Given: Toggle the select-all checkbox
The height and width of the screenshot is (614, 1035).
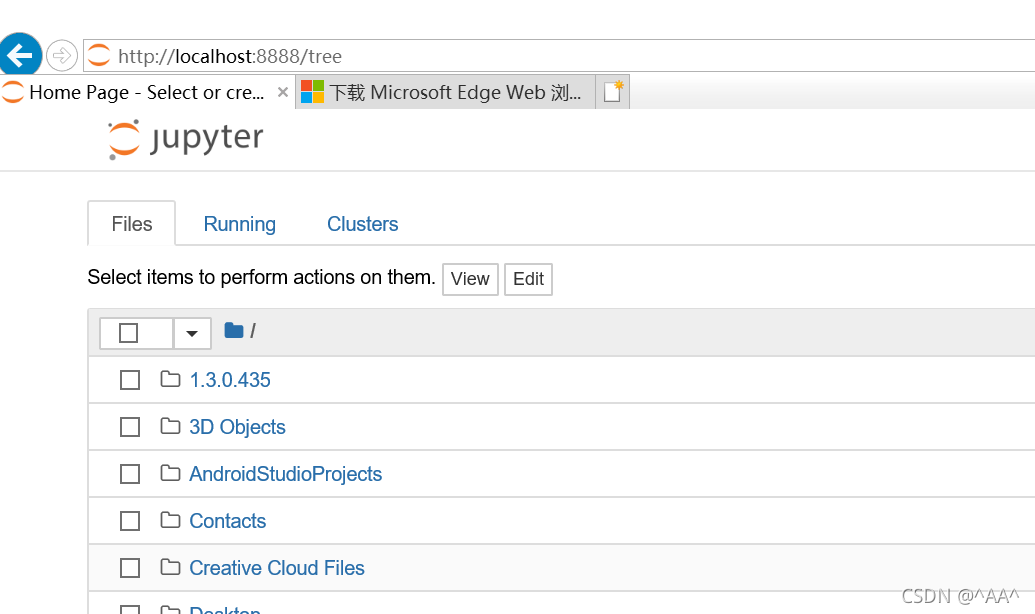Looking at the screenshot, I should coord(129,333).
